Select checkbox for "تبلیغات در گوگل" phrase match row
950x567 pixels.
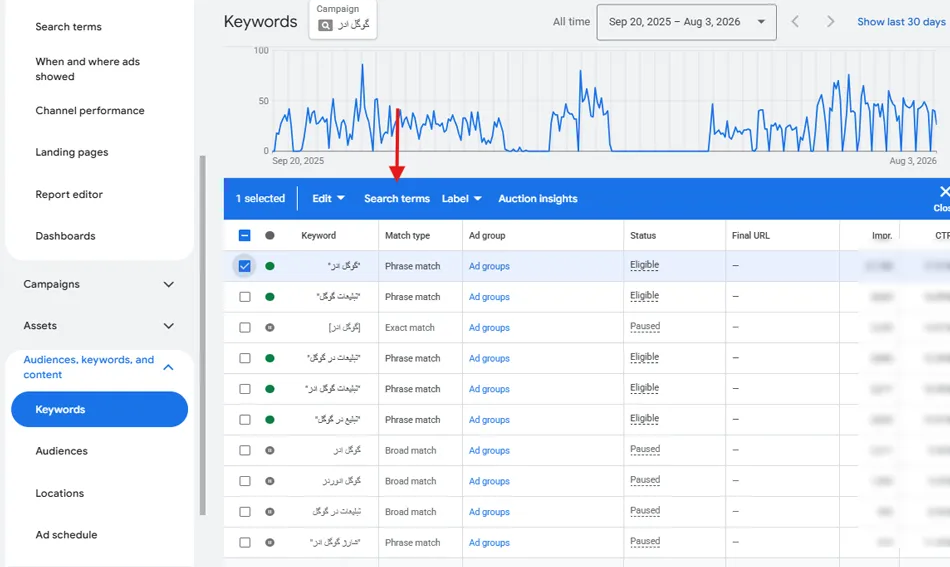[244, 358]
